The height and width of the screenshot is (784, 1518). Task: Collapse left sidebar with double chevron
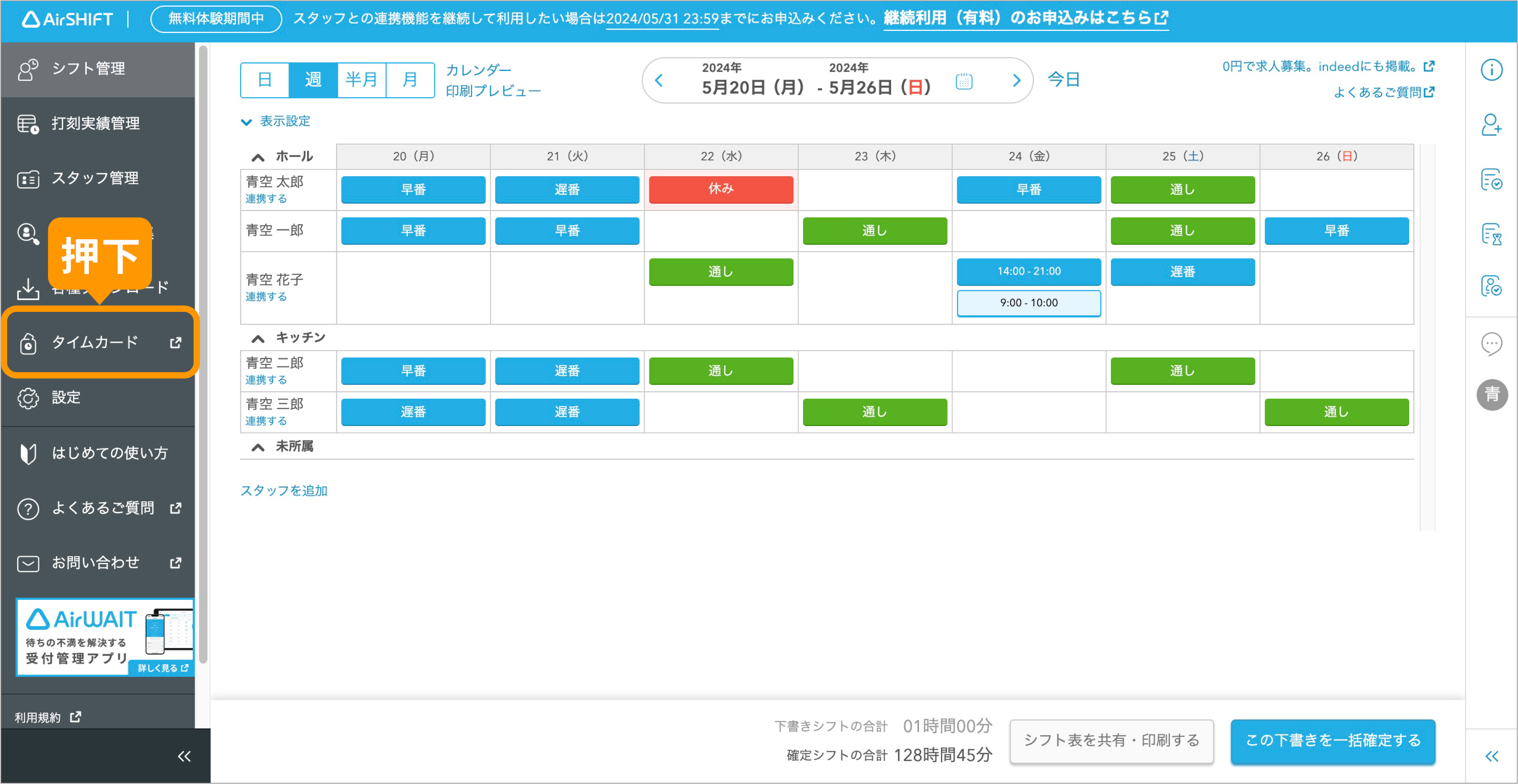coord(184,756)
